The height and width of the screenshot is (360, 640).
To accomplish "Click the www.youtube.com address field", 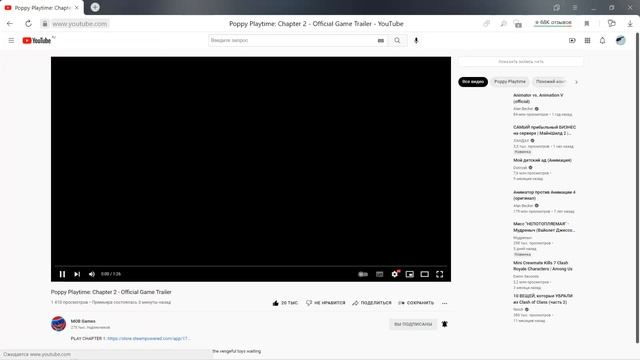I will point(80,24).
